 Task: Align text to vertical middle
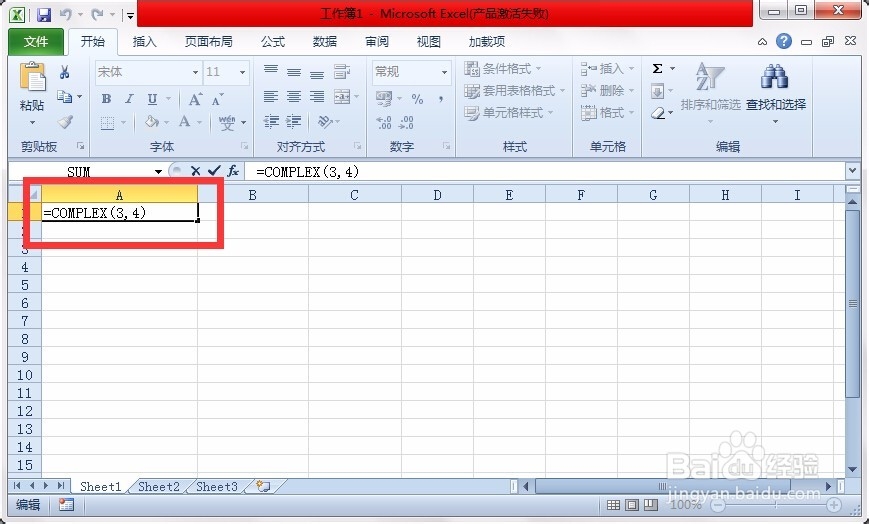[x=294, y=72]
